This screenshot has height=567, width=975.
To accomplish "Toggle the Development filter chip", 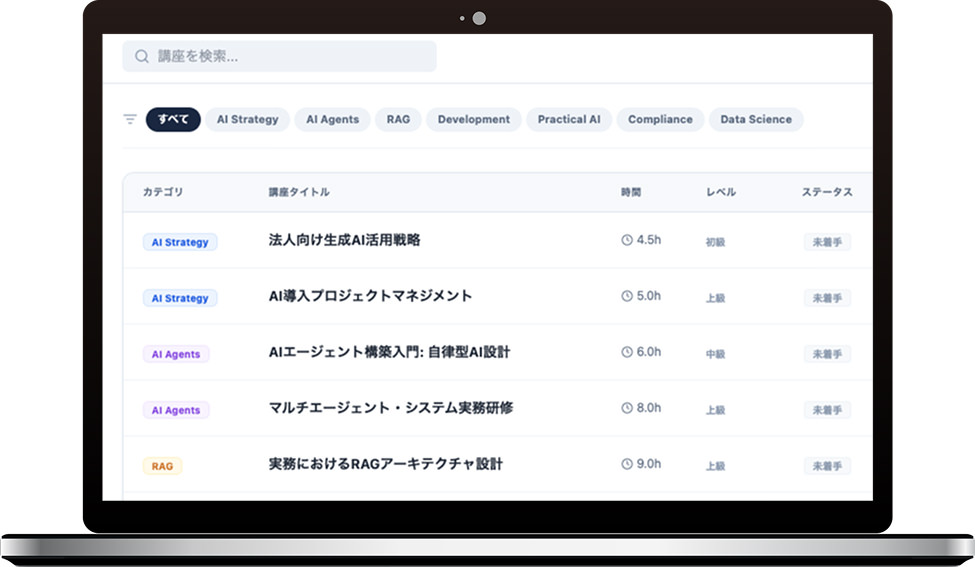I will click(x=473, y=119).
